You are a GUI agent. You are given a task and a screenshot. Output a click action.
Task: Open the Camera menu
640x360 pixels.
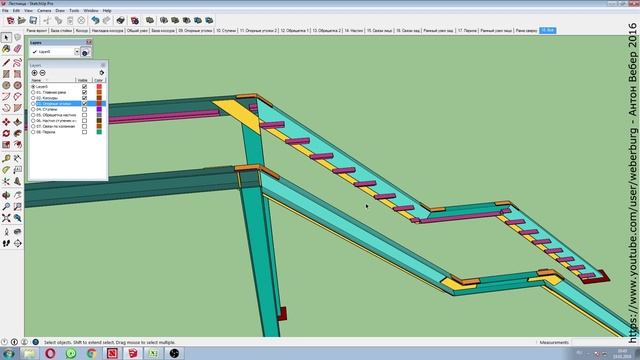[x=44, y=11]
